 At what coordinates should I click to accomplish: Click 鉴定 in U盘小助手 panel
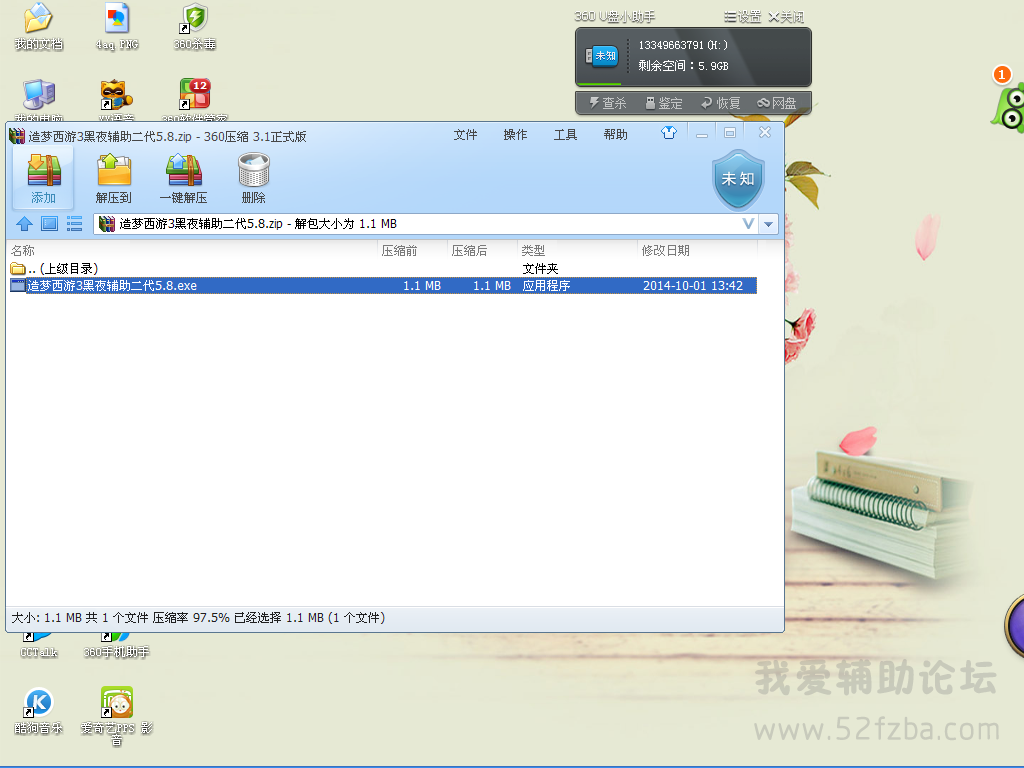coord(664,103)
